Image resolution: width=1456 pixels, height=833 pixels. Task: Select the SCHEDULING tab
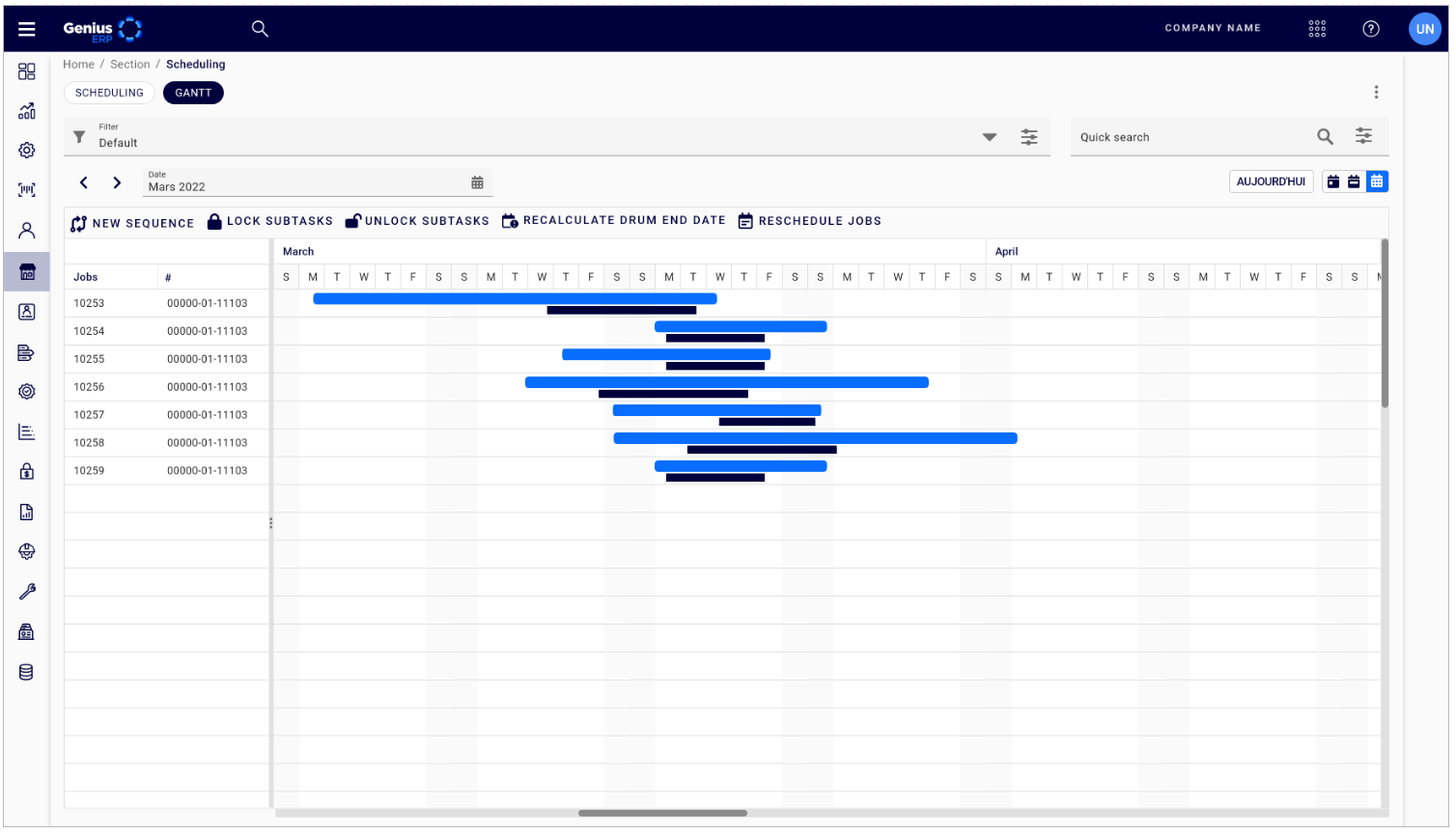point(109,93)
